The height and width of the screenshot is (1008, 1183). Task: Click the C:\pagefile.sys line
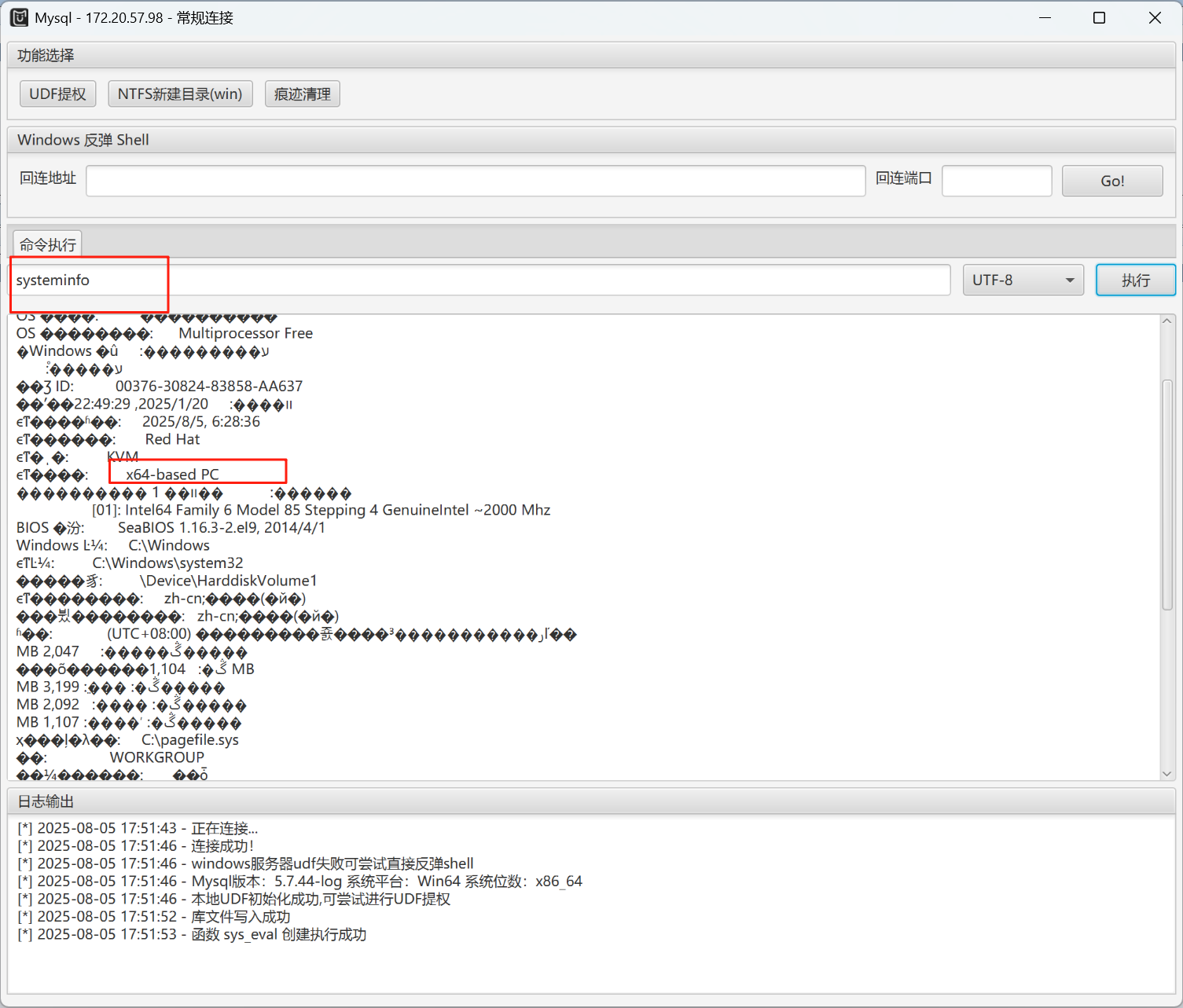point(189,739)
